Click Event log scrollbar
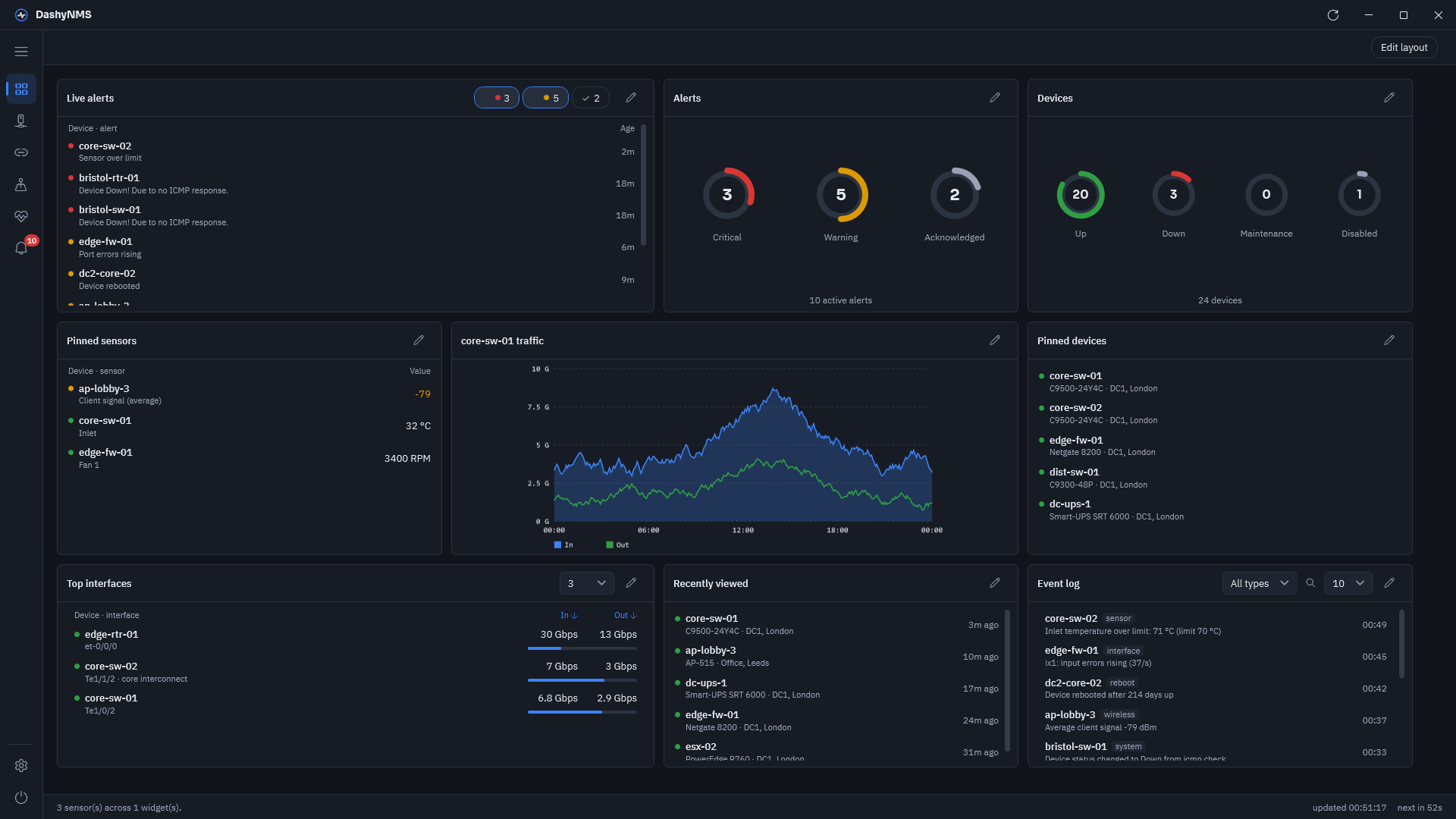Image resolution: width=1456 pixels, height=819 pixels. pos(1402,644)
